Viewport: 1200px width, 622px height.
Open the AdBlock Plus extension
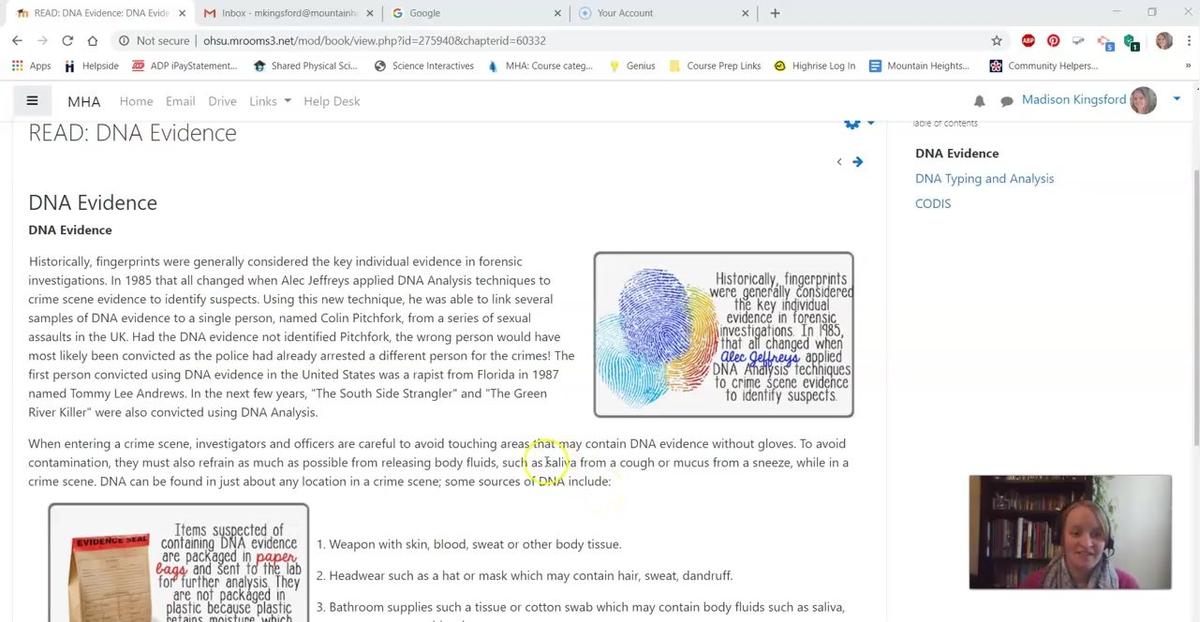click(x=1028, y=40)
